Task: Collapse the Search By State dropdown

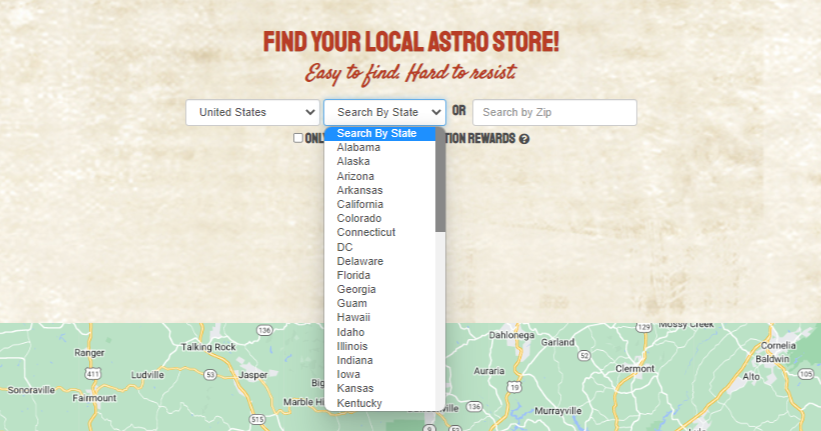Action: [x=384, y=112]
